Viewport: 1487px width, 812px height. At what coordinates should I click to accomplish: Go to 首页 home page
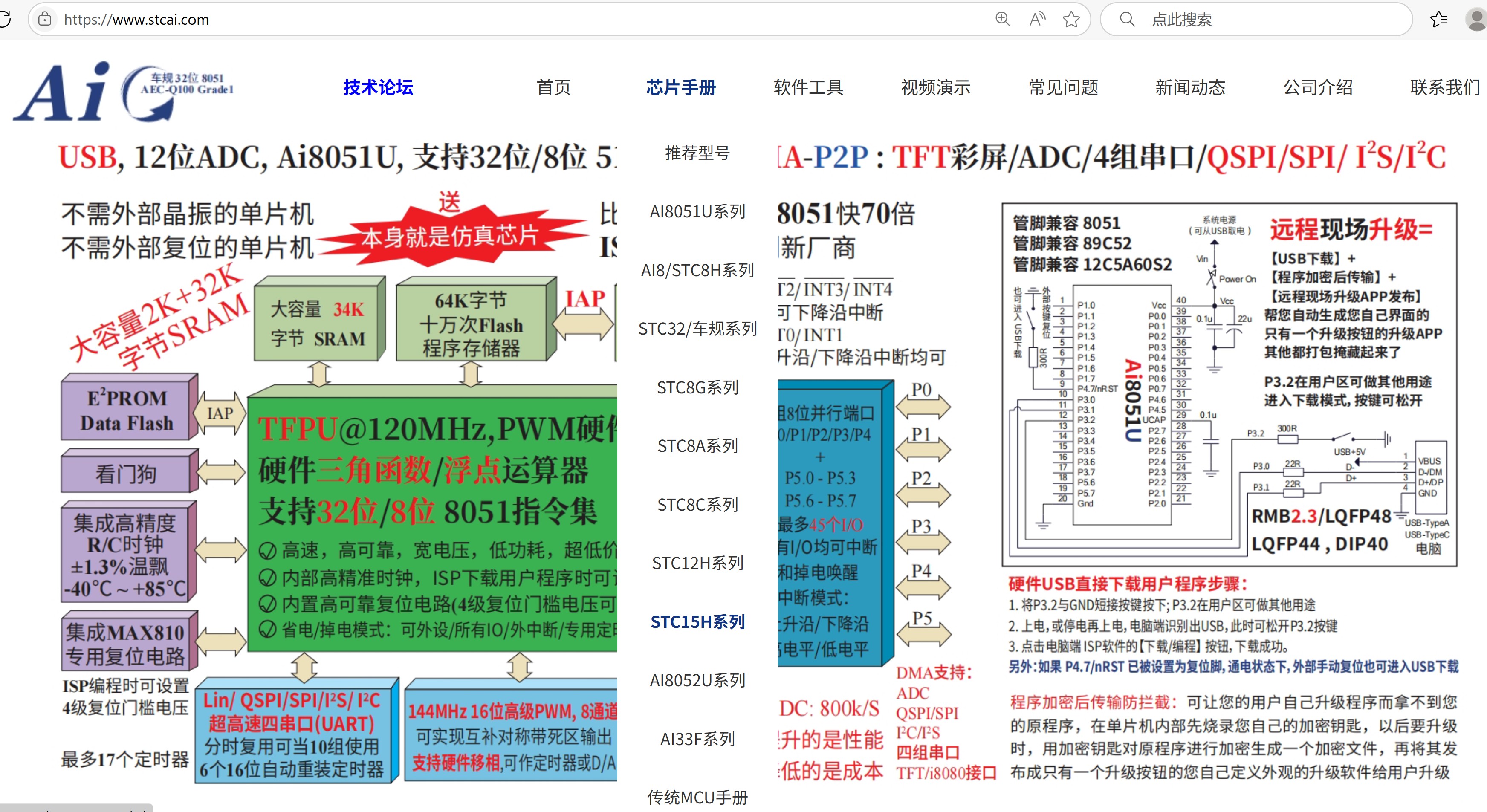554,87
